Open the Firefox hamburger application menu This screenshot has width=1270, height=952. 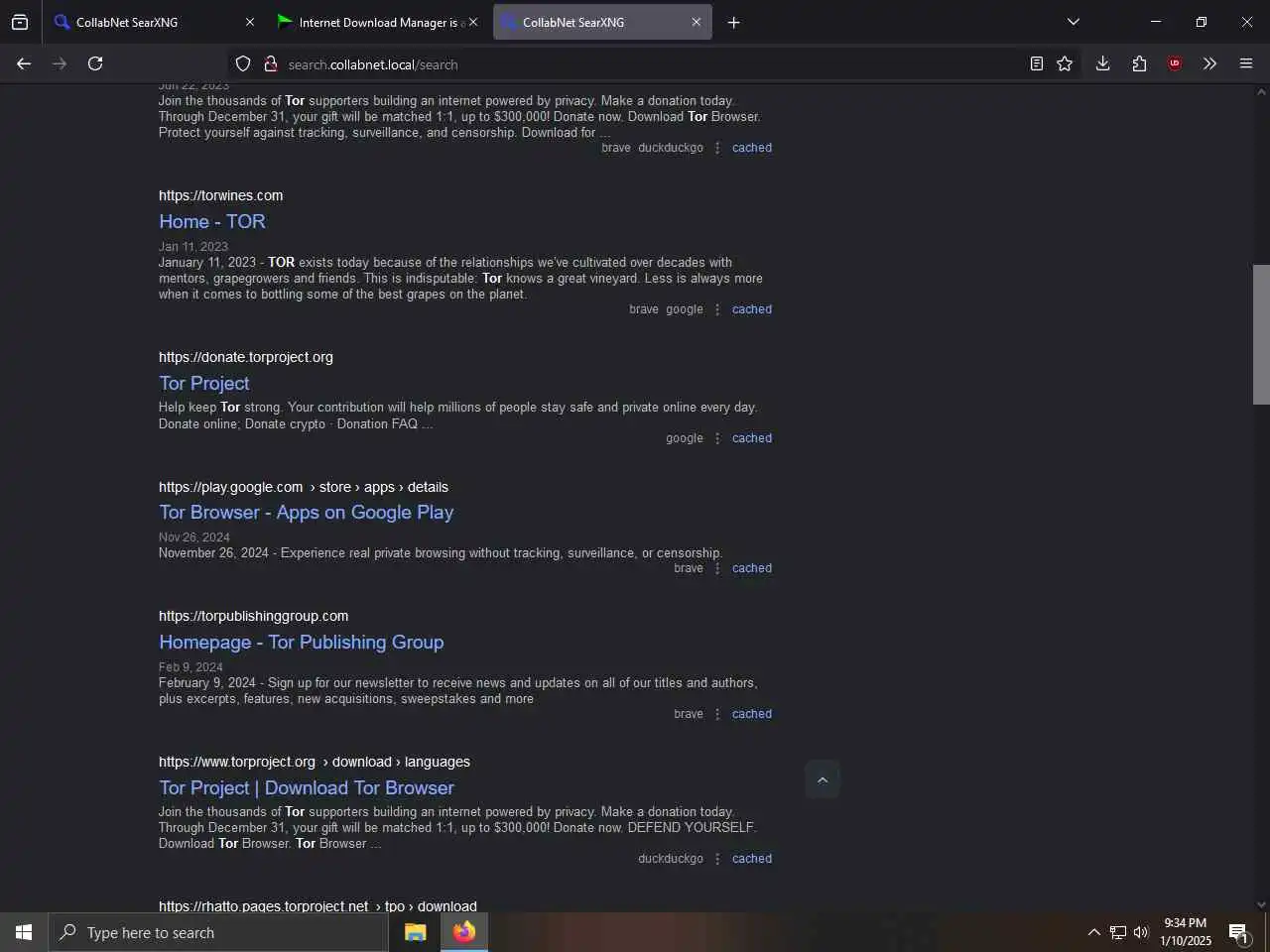1246,63
